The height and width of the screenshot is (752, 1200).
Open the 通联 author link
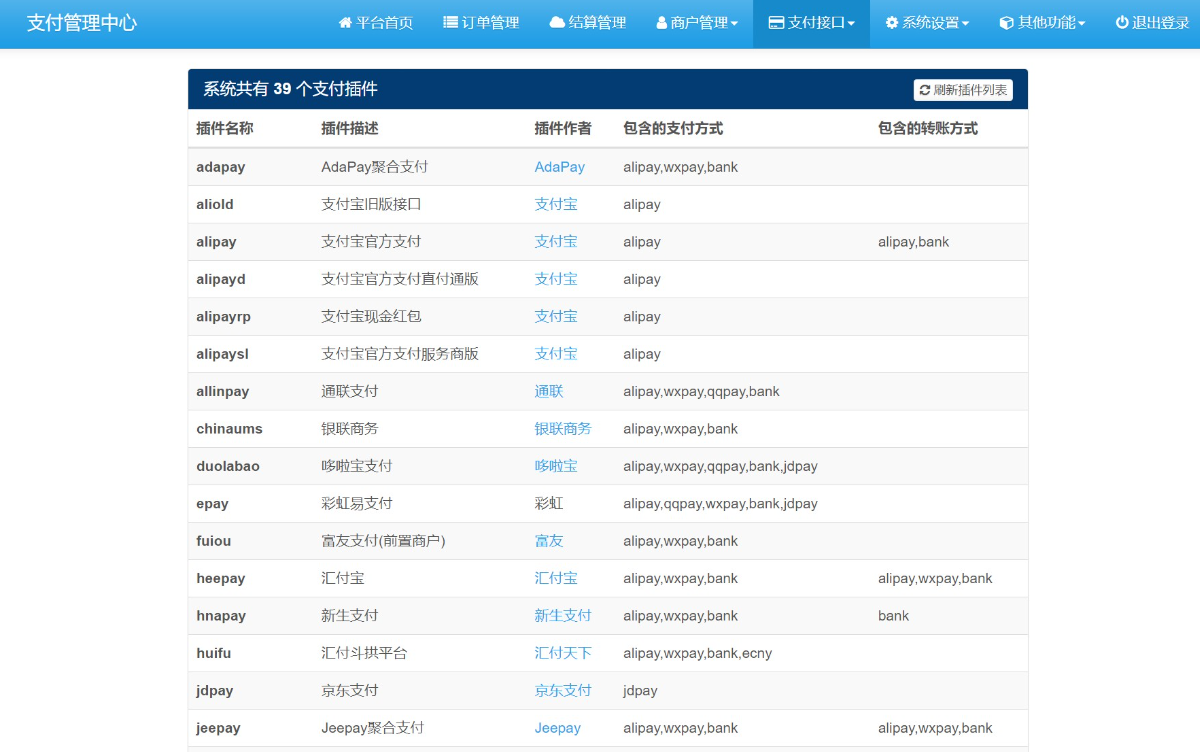(x=549, y=391)
